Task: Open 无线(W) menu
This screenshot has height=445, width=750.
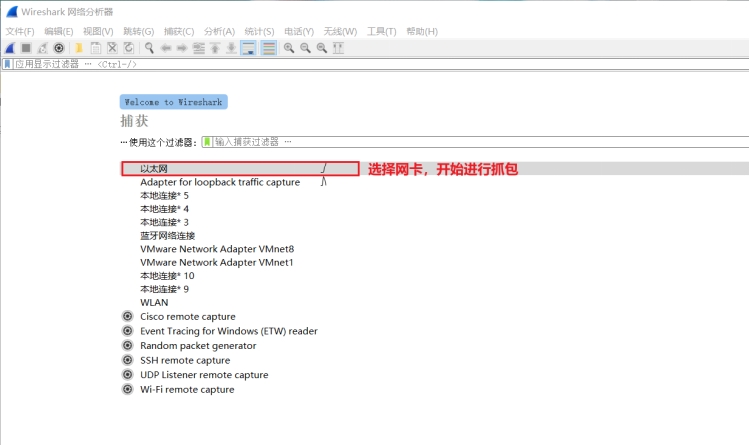Action: point(340,32)
